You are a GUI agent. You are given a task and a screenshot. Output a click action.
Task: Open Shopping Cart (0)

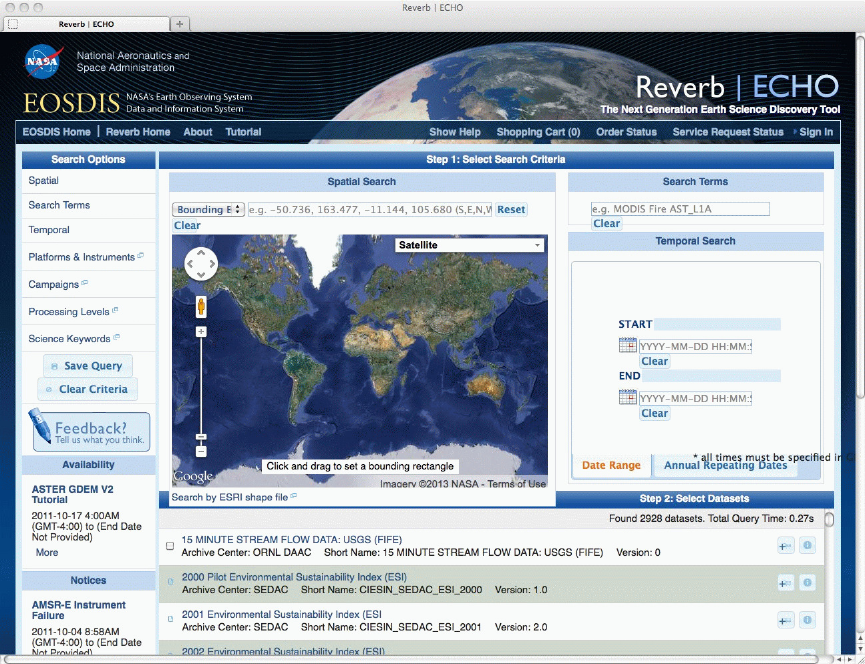pos(538,132)
